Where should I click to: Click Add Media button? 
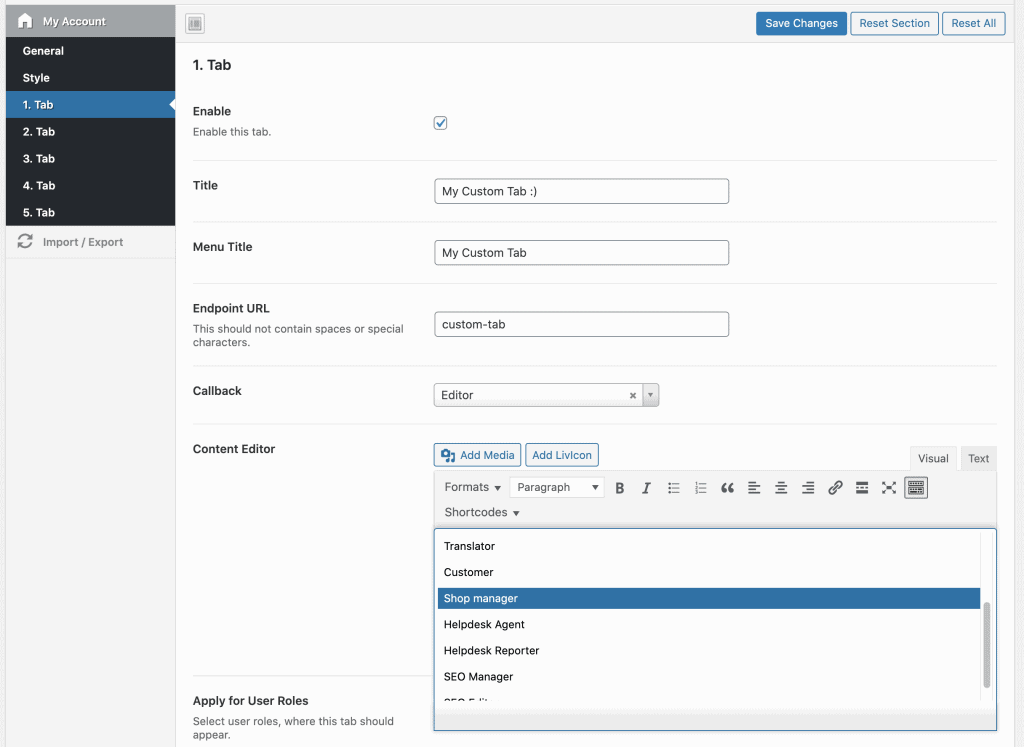click(x=477, y=455)
